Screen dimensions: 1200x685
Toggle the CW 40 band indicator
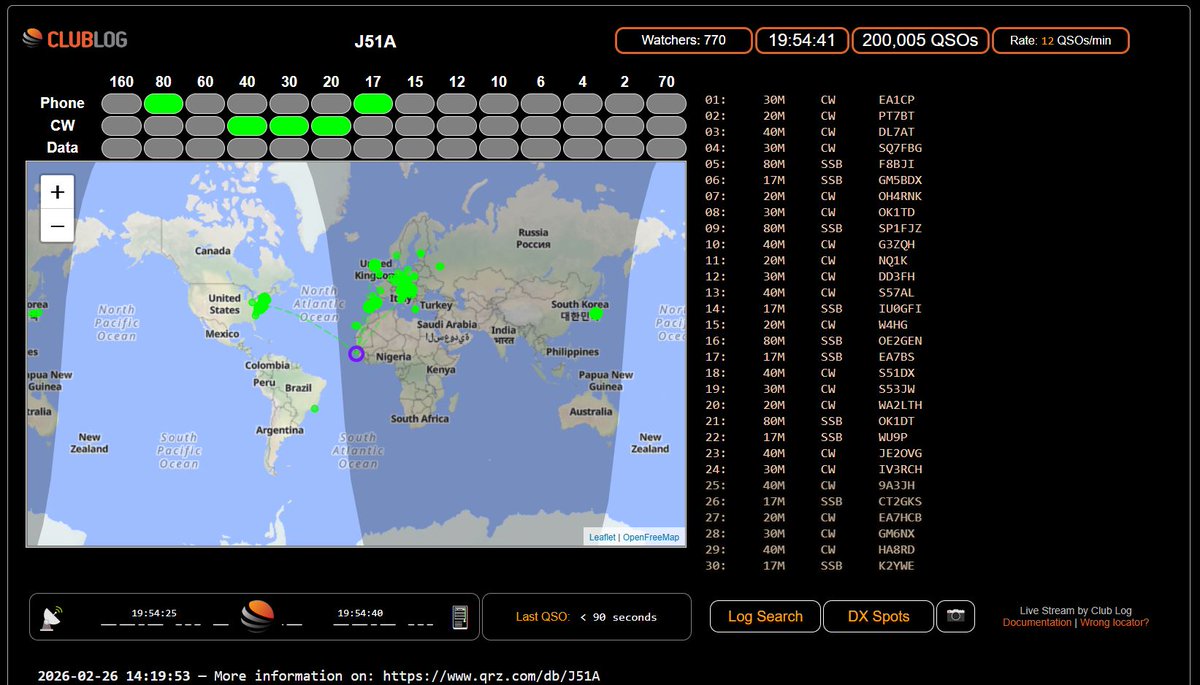point(247,126)
